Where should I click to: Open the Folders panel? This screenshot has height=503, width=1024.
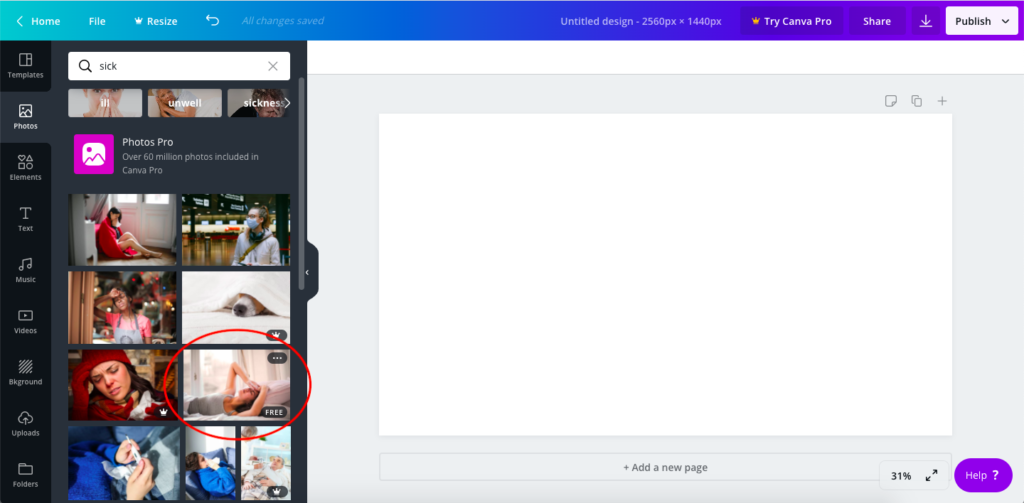[x=25, y=474]
